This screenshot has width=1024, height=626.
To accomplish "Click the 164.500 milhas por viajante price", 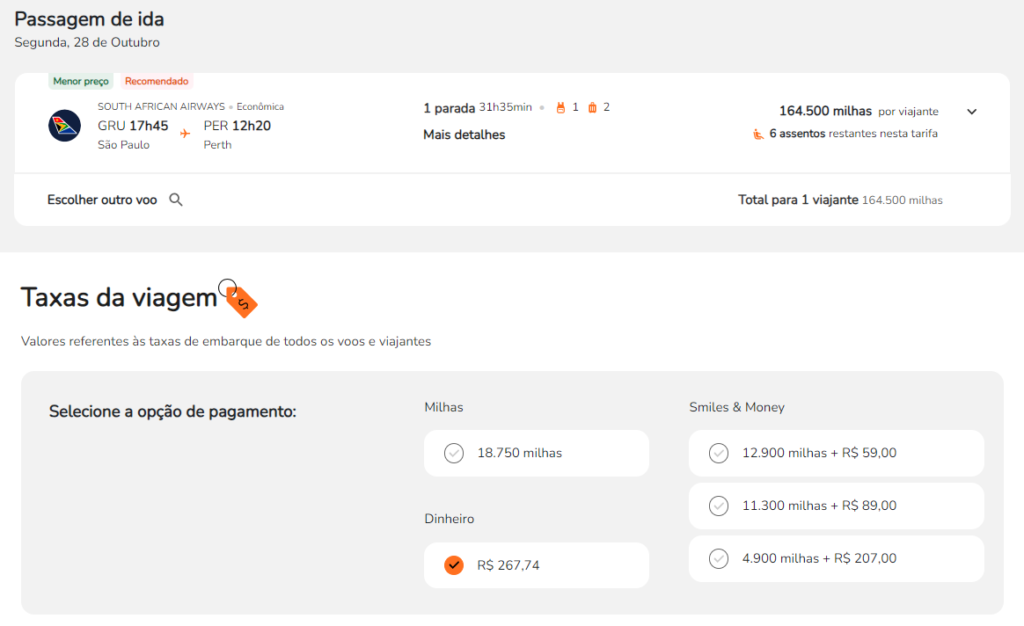I will [x=858, y=111].
